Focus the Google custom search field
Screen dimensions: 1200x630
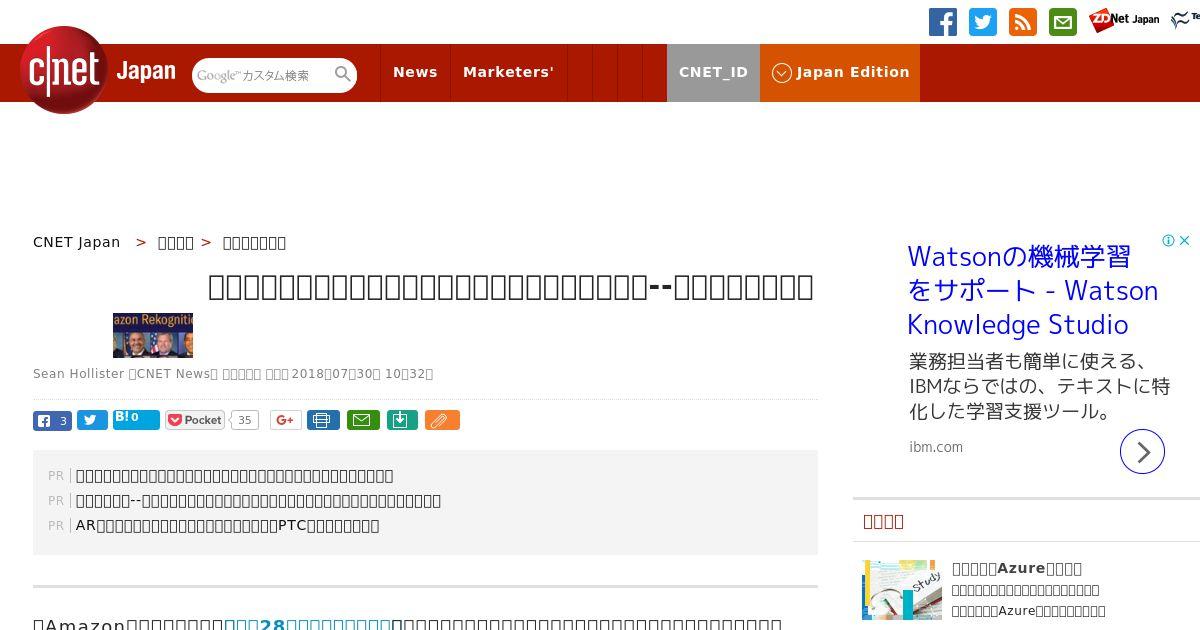click(262, 75)
